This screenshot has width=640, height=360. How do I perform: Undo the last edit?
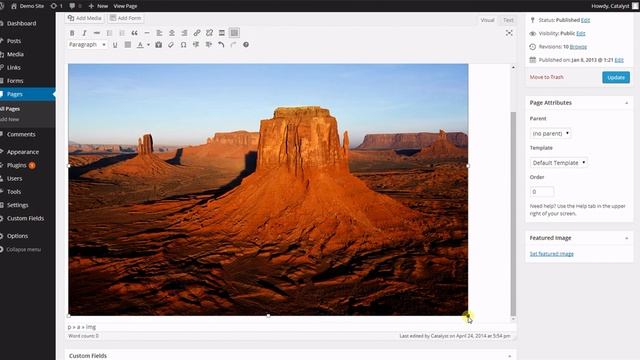tap(221, 45)
